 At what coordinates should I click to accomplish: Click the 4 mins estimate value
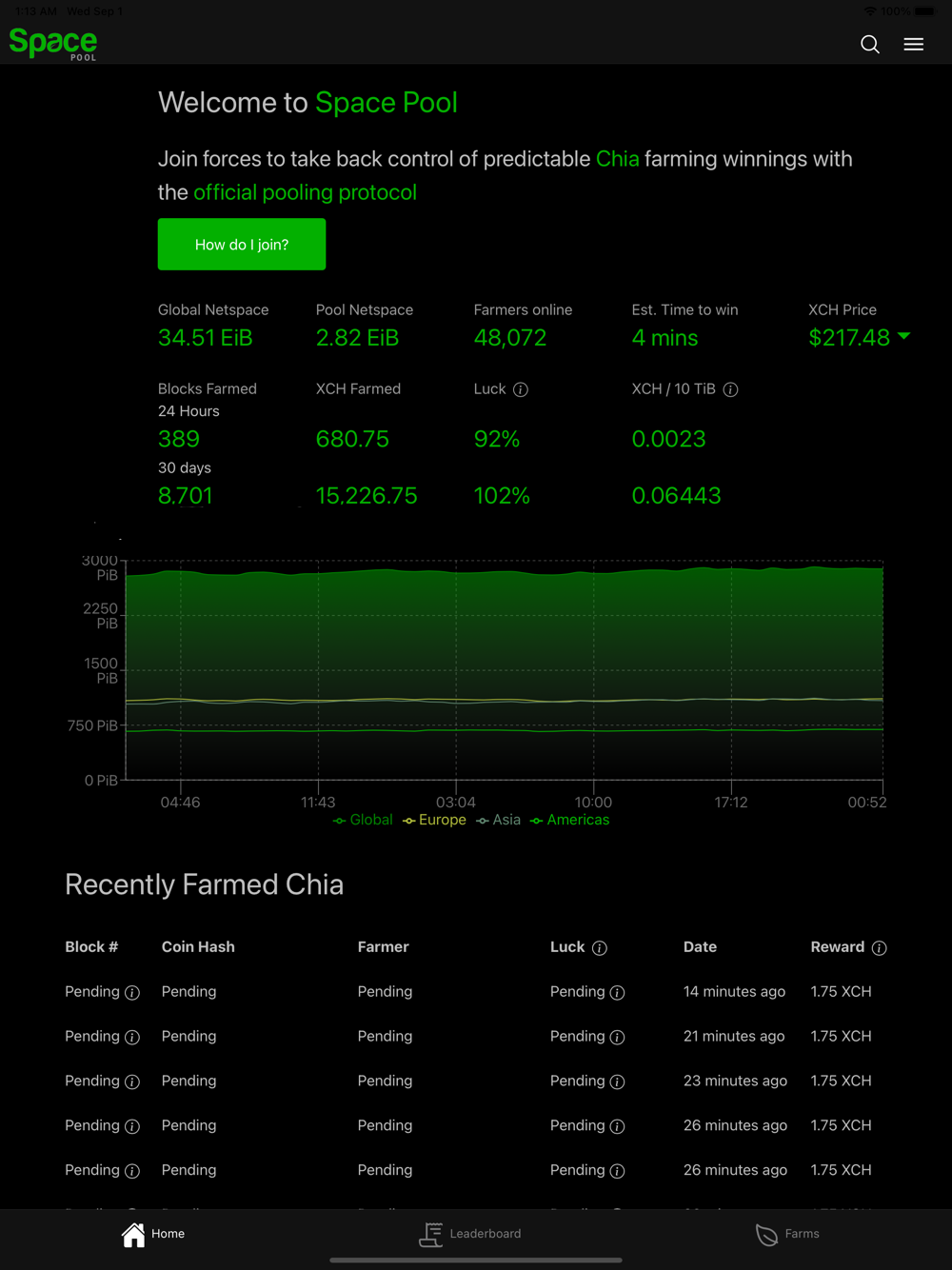click(664, 338)
